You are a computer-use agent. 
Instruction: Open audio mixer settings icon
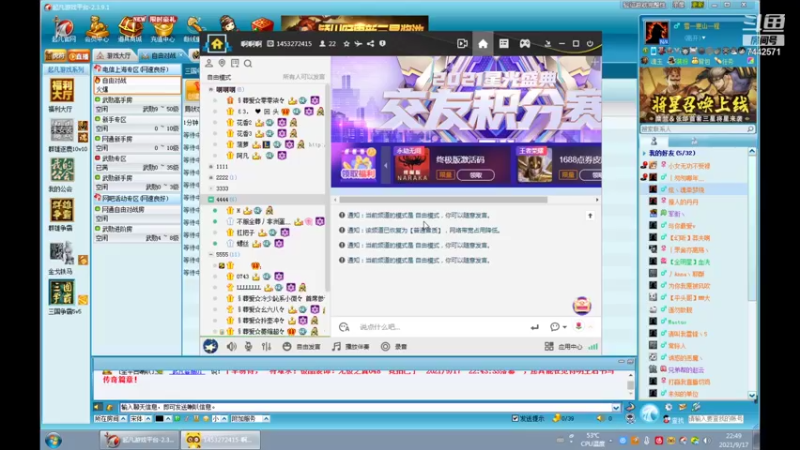pos(266,346)
